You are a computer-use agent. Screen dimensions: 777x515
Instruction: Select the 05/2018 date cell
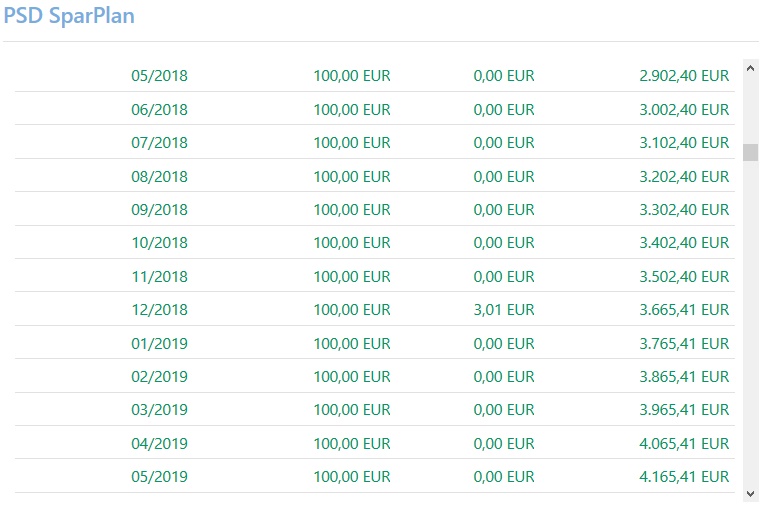[159, 76]
